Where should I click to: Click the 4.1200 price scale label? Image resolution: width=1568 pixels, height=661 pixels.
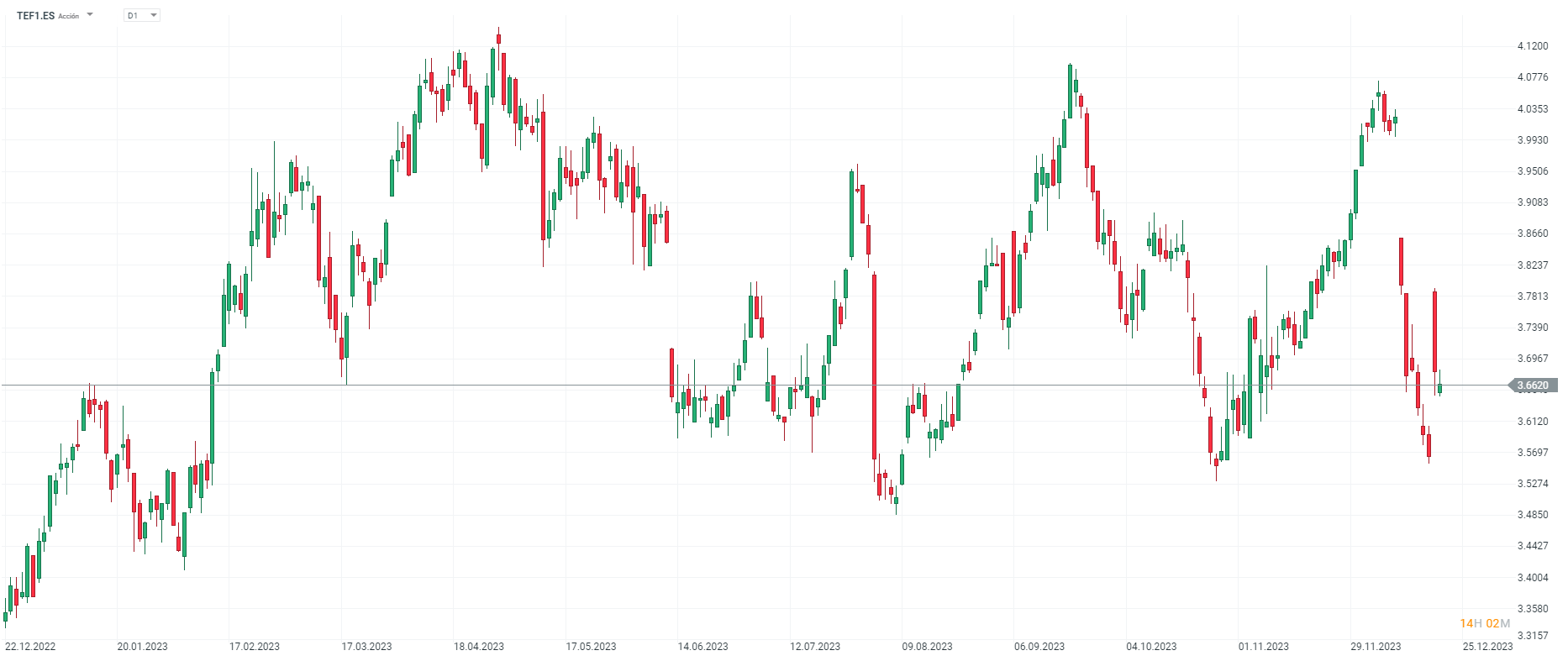(x=1533, y=46)
